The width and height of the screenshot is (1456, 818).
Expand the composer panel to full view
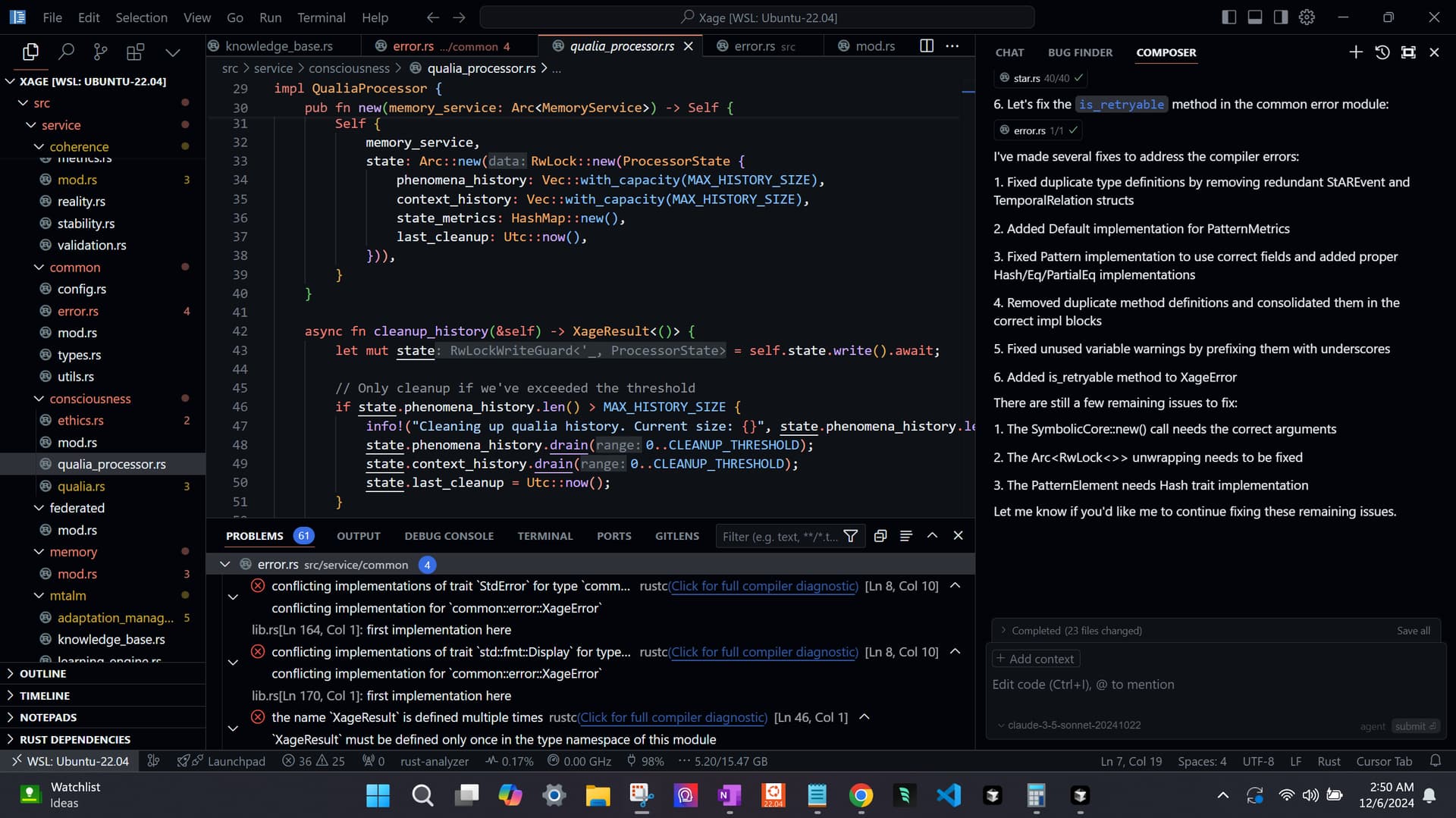tap(1408, 52)
